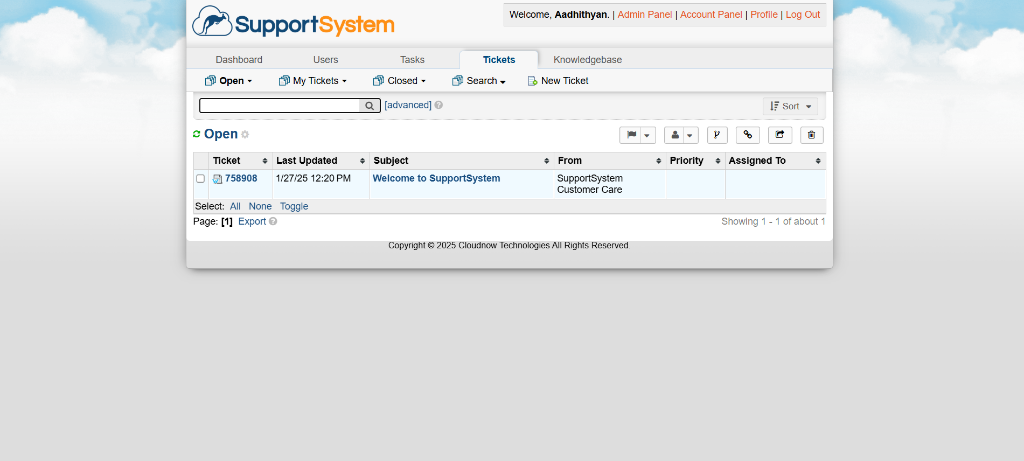Expand the arrow beside the assign person button

click(x=691, y=135)
